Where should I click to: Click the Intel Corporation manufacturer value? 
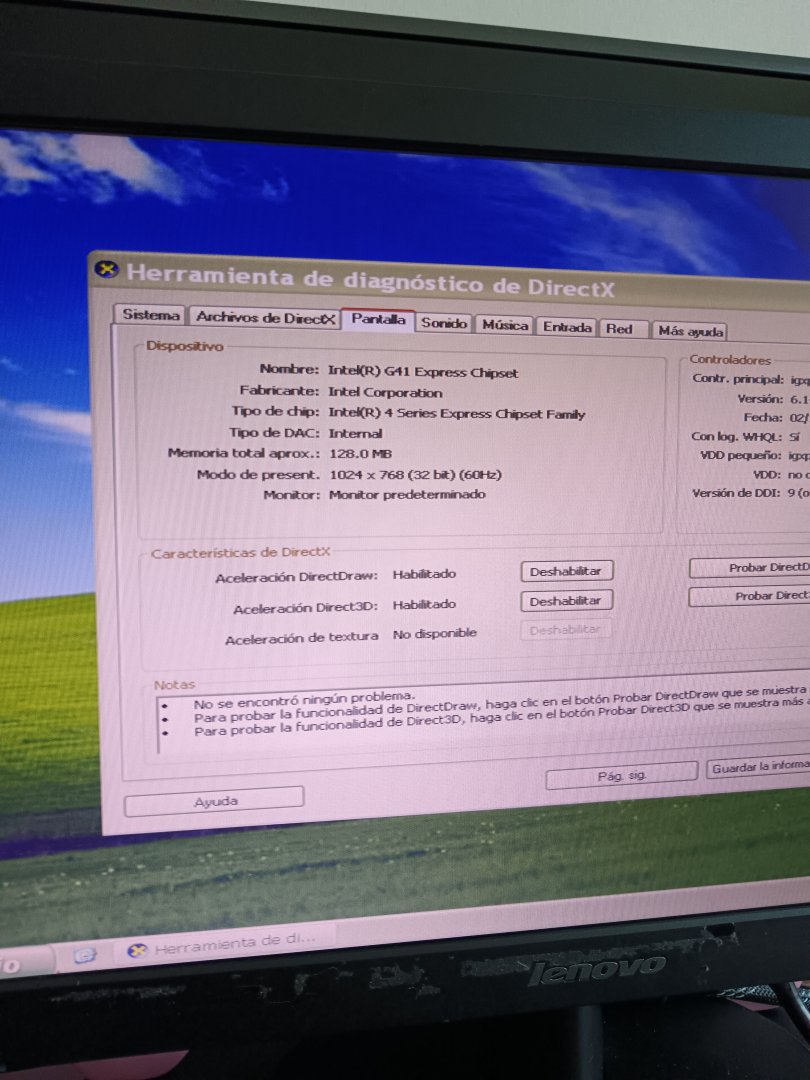tap(385, 393)
